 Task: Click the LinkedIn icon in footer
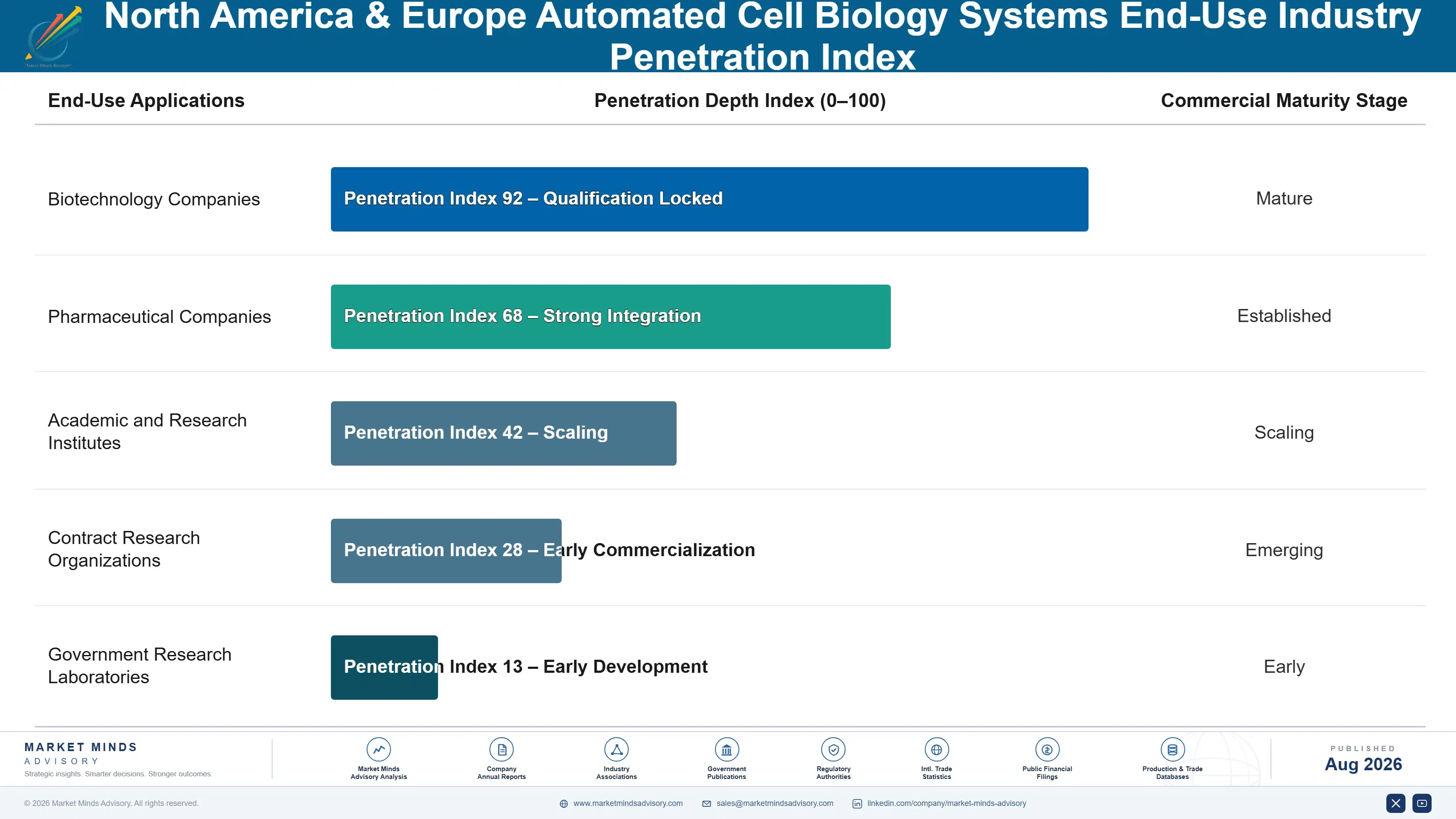pyautogui.click(x=857, y=804)
